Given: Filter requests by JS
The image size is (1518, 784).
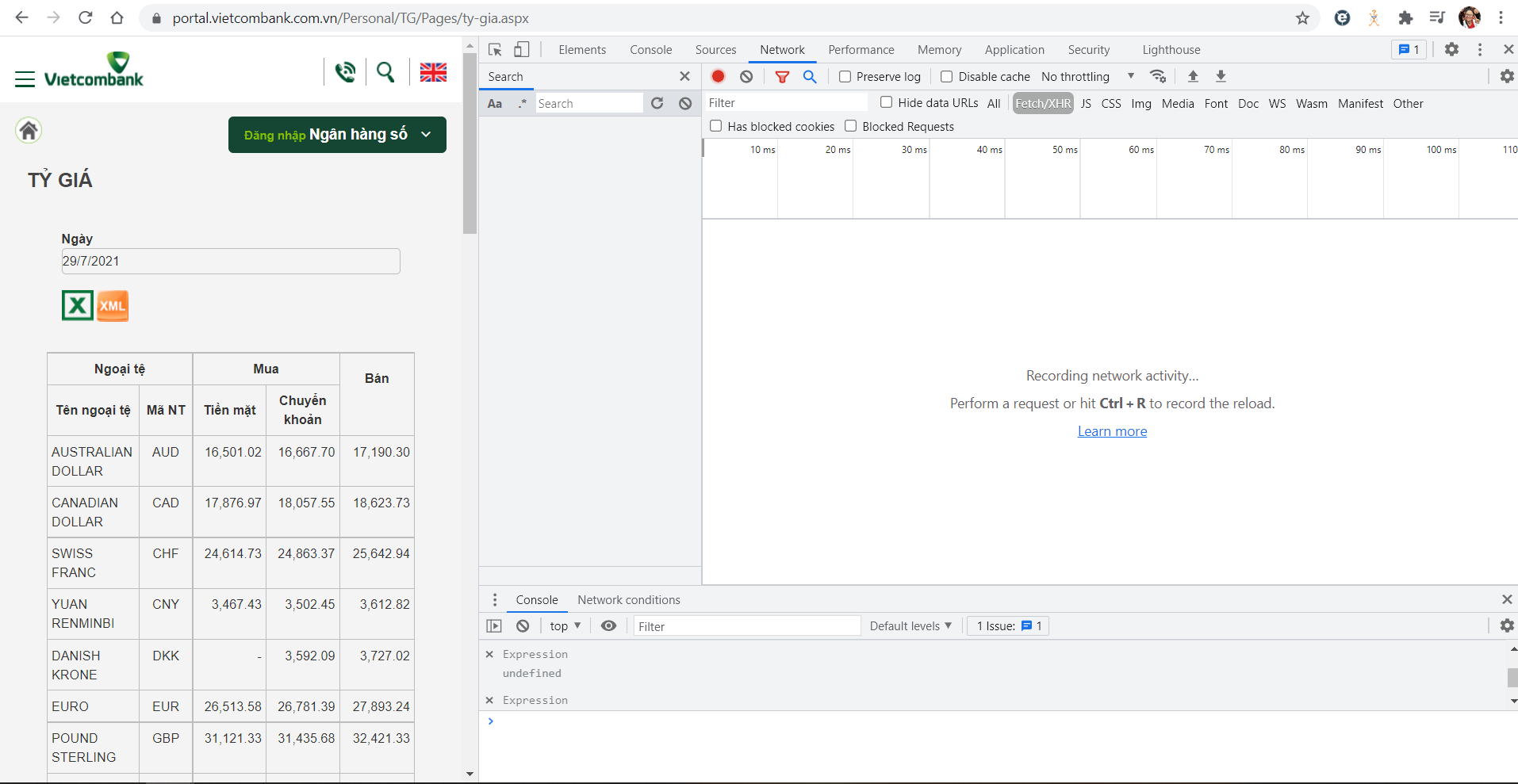Looking at the screenshot, I should coord(1086,104).
